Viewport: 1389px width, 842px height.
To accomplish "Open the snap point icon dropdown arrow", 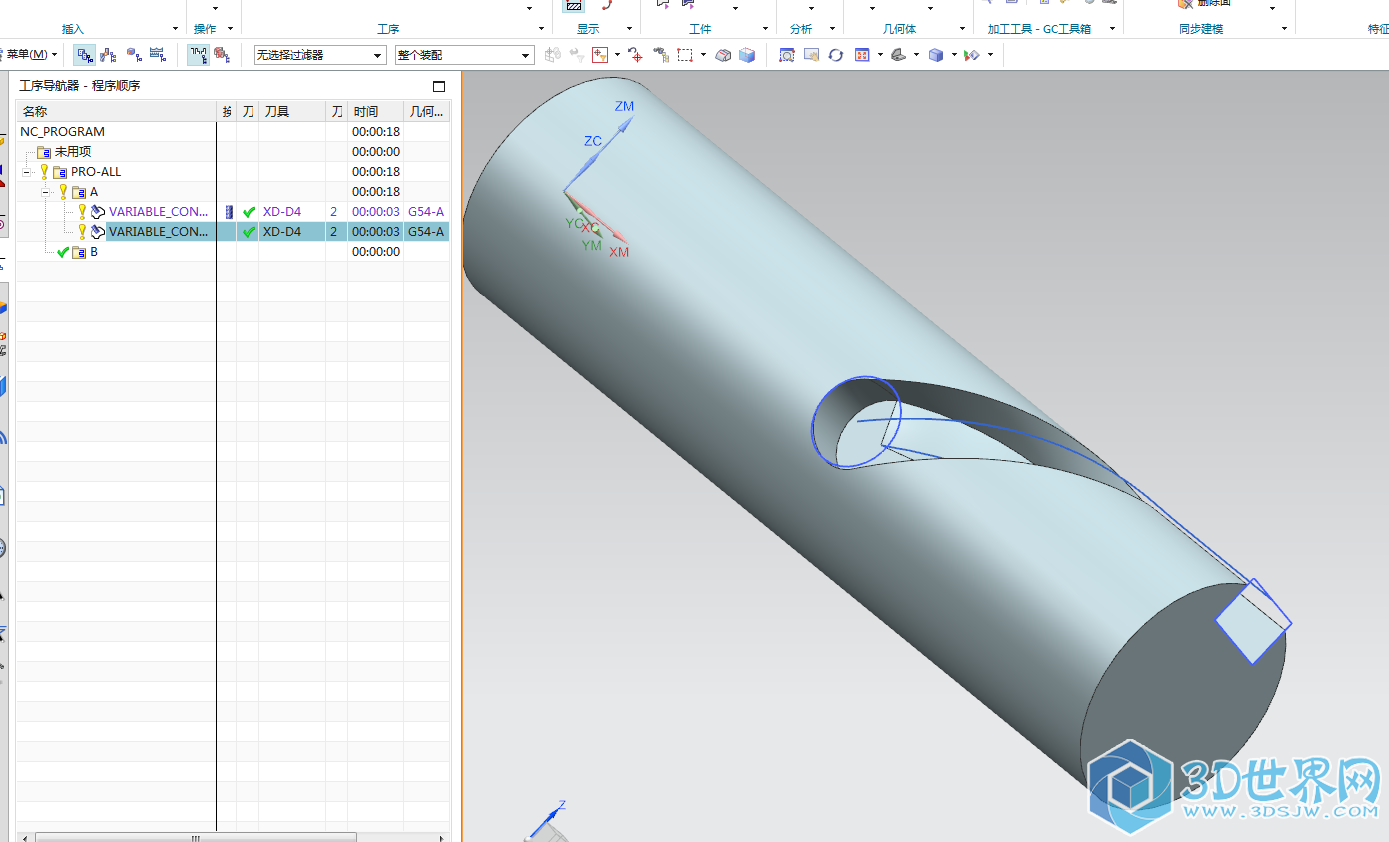I will click(x=617, y=55).
